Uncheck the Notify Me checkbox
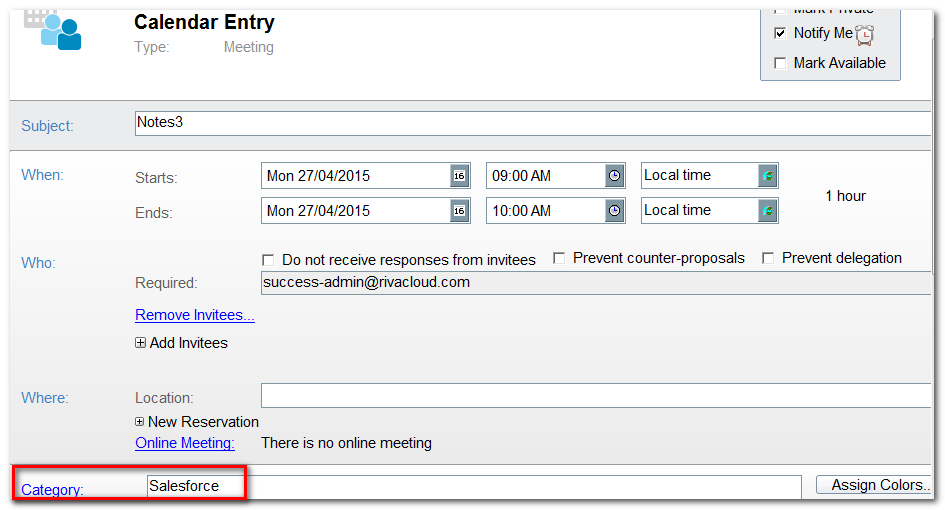 point(780,33)
